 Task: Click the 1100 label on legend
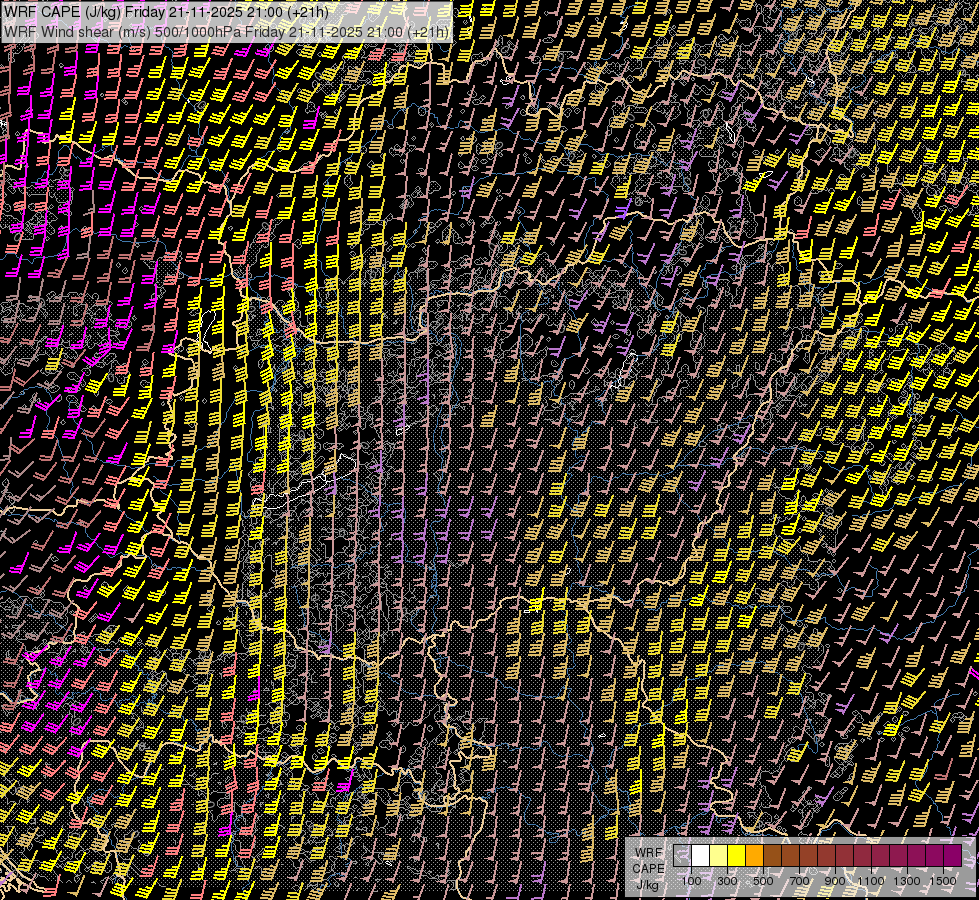click(x=871, y=881)
